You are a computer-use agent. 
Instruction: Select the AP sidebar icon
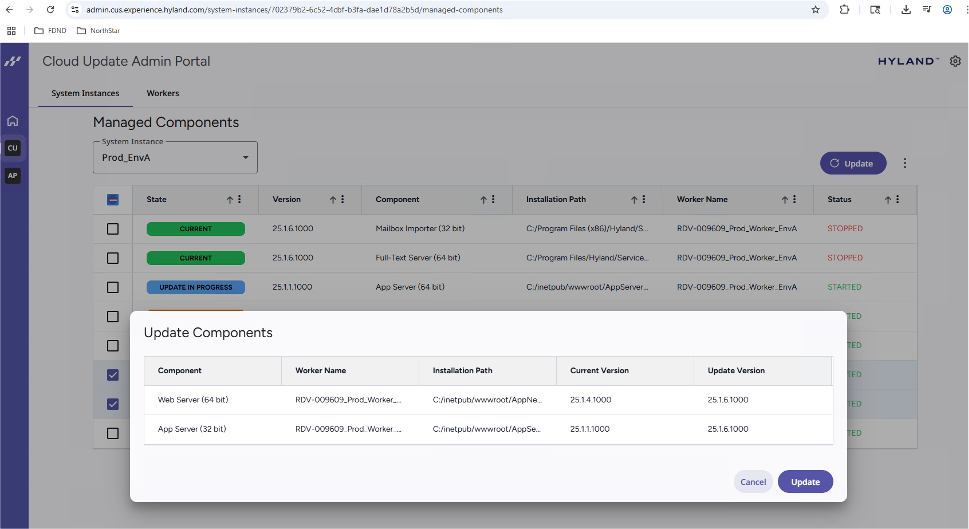tap(12, 176)
